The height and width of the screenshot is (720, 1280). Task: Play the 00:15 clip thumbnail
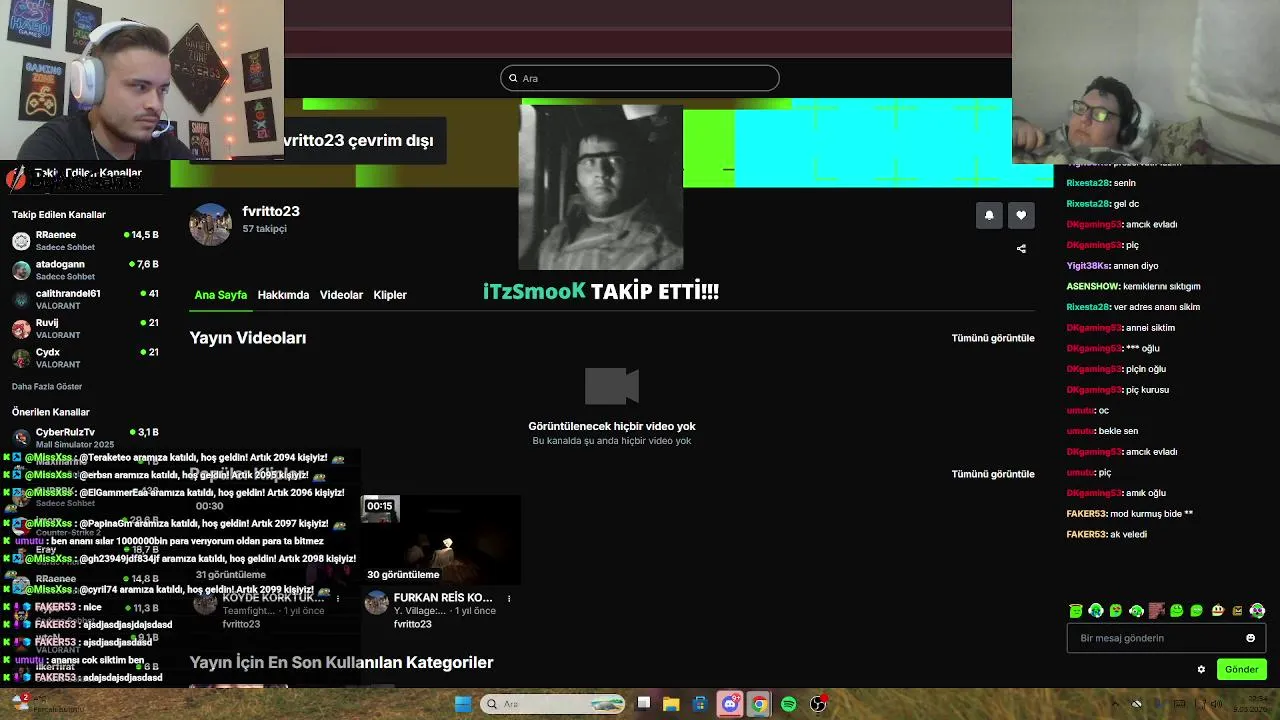point(441,540)
